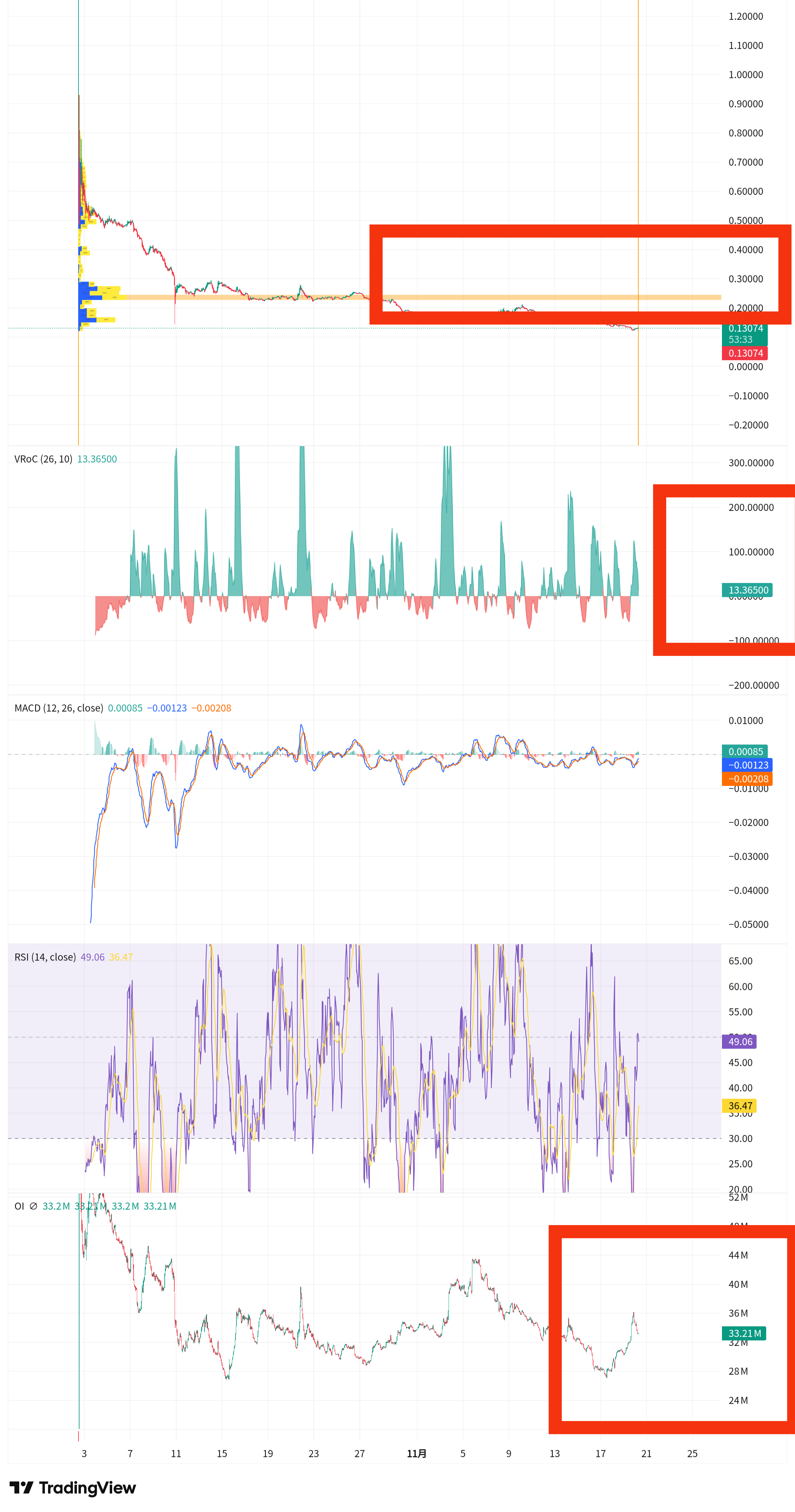The height and width of the screenshot is (1512, 795).
Task: Select the OI indicator legend title
Action: tap(19, 1206)
